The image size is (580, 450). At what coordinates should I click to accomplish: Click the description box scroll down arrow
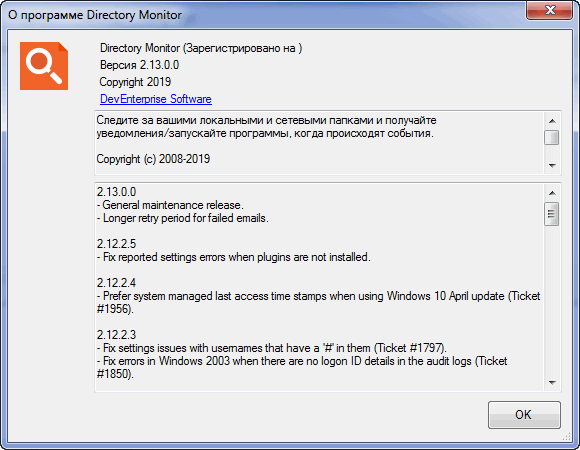pyautogui.click(x=552, y=165)
